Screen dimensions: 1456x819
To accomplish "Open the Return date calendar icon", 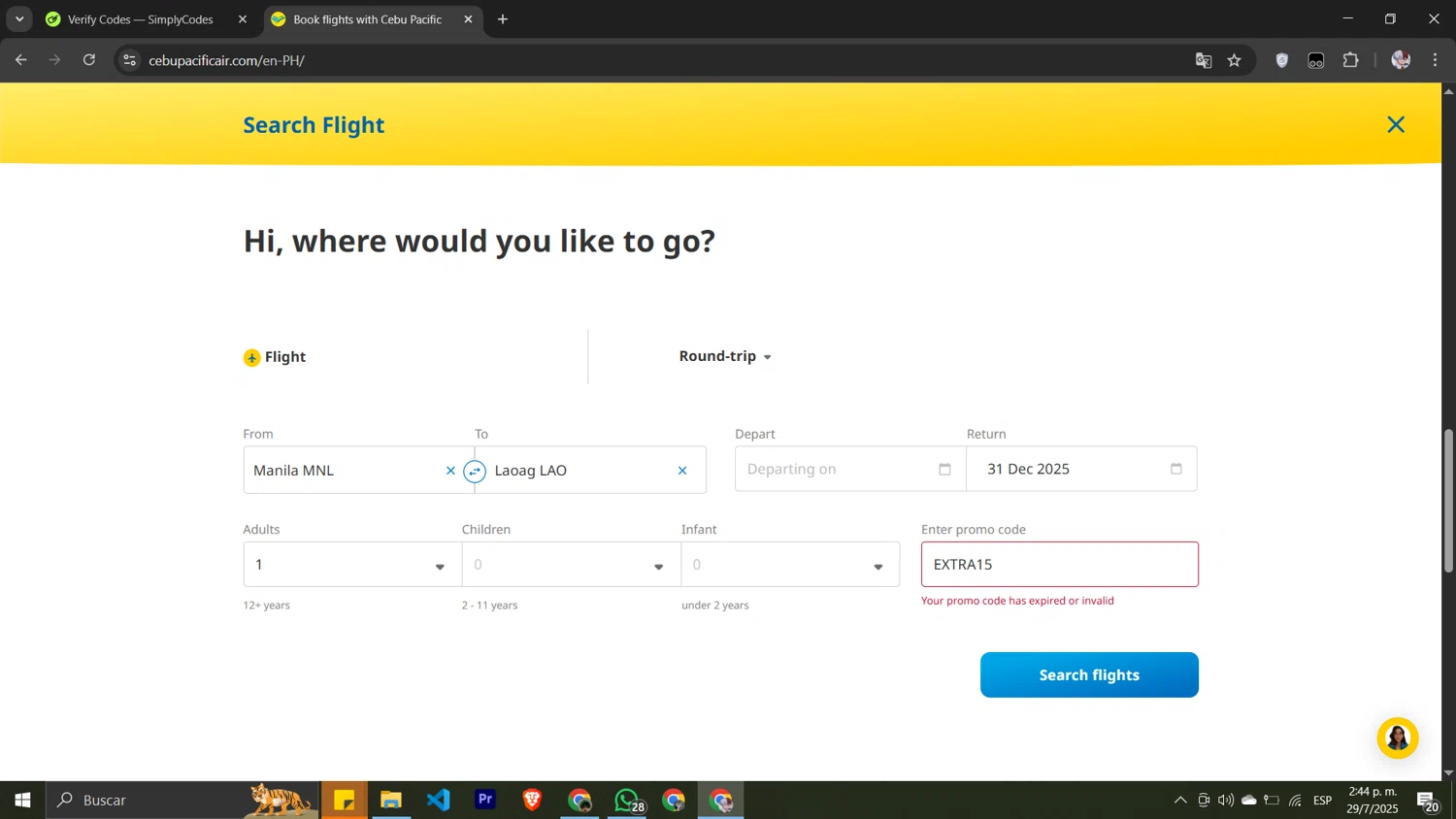I will pos(1176,470).
